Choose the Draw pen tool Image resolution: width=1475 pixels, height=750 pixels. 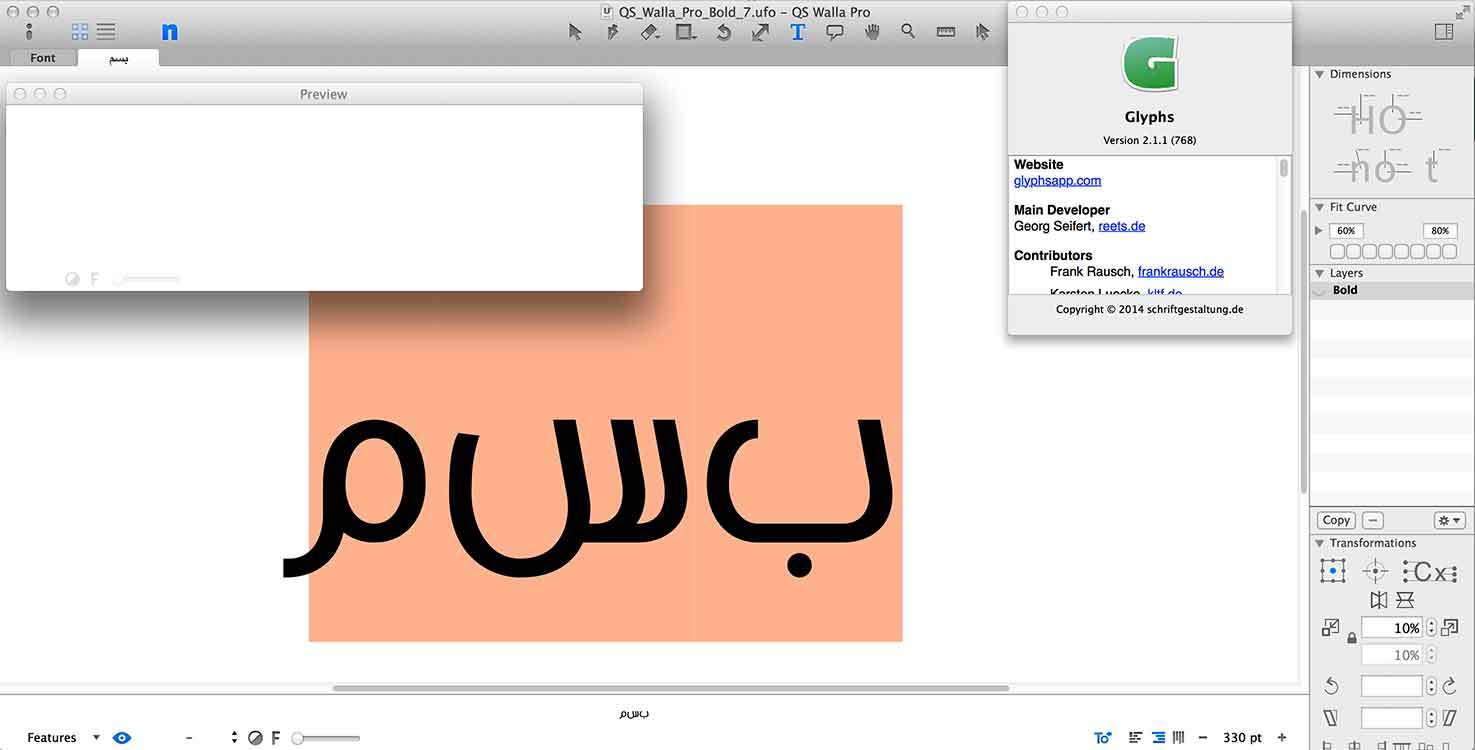613,32
